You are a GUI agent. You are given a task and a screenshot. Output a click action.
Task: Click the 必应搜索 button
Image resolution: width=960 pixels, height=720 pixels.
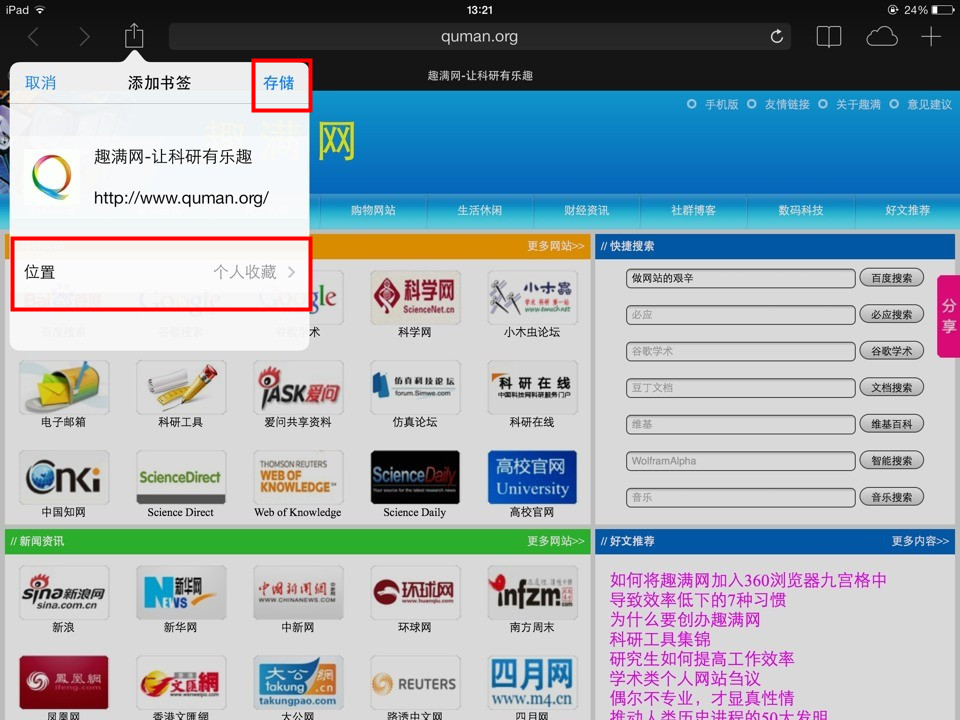[891, 315]
